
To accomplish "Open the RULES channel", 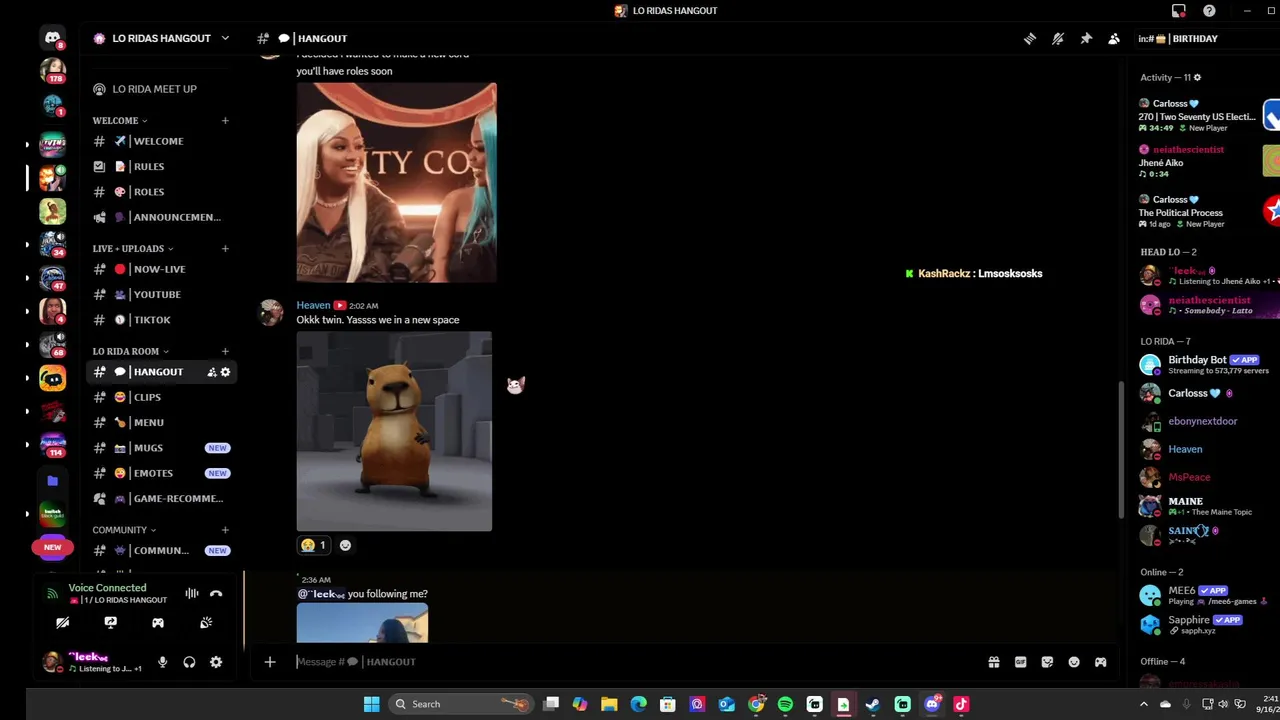I will click(162, 166).
